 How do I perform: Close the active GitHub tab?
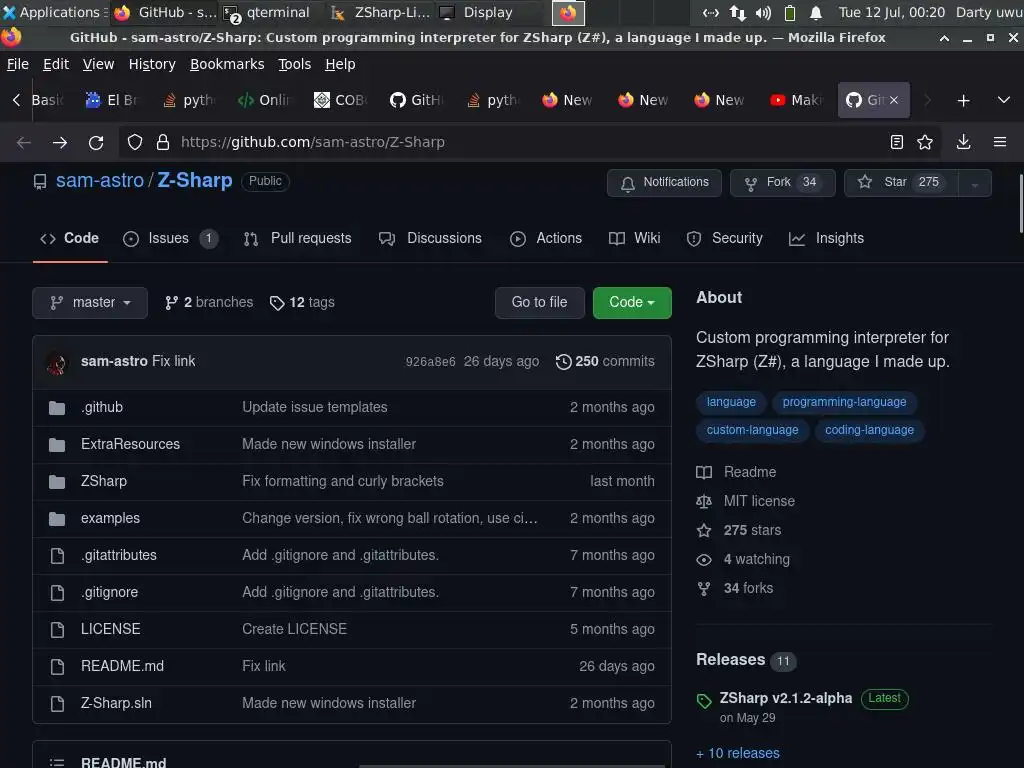[x=894, y=100]
